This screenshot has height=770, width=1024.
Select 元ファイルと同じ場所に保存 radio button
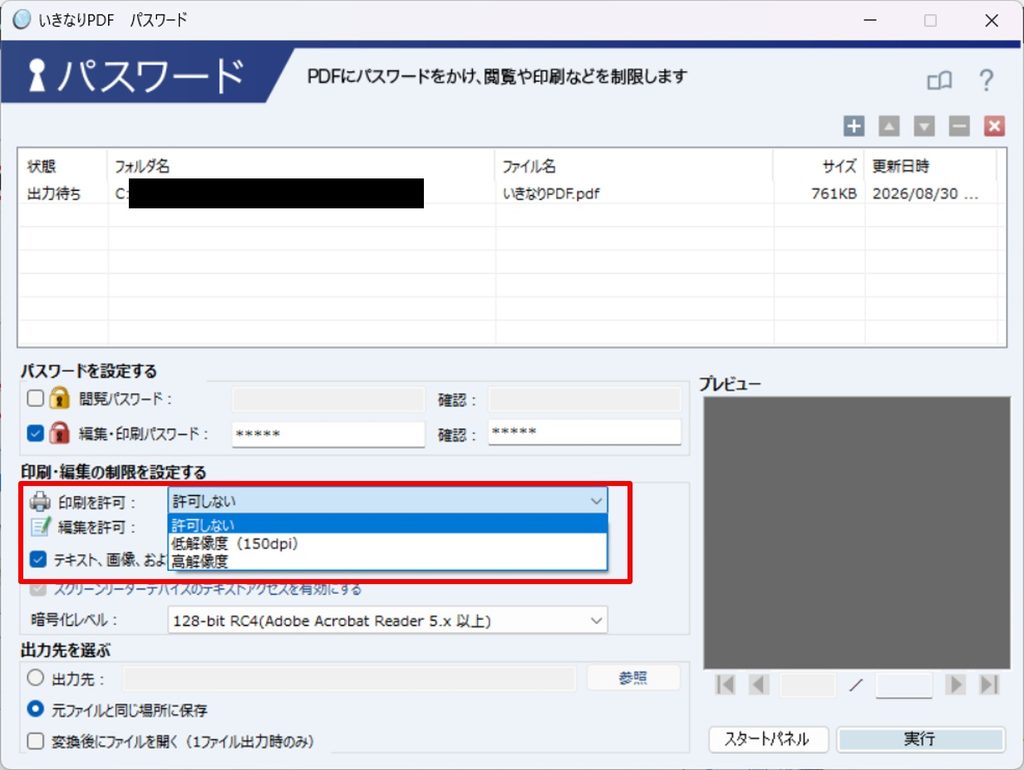[35, 709]
